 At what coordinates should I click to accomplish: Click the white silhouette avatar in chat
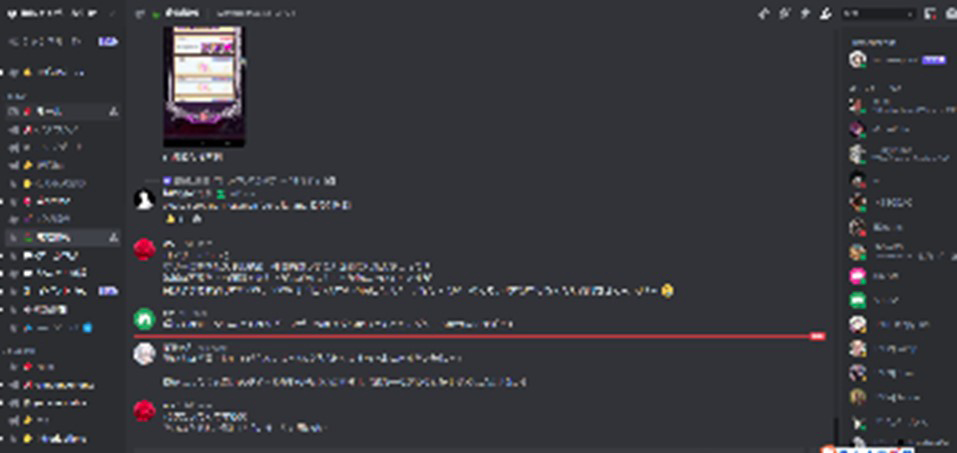[144, 199]
